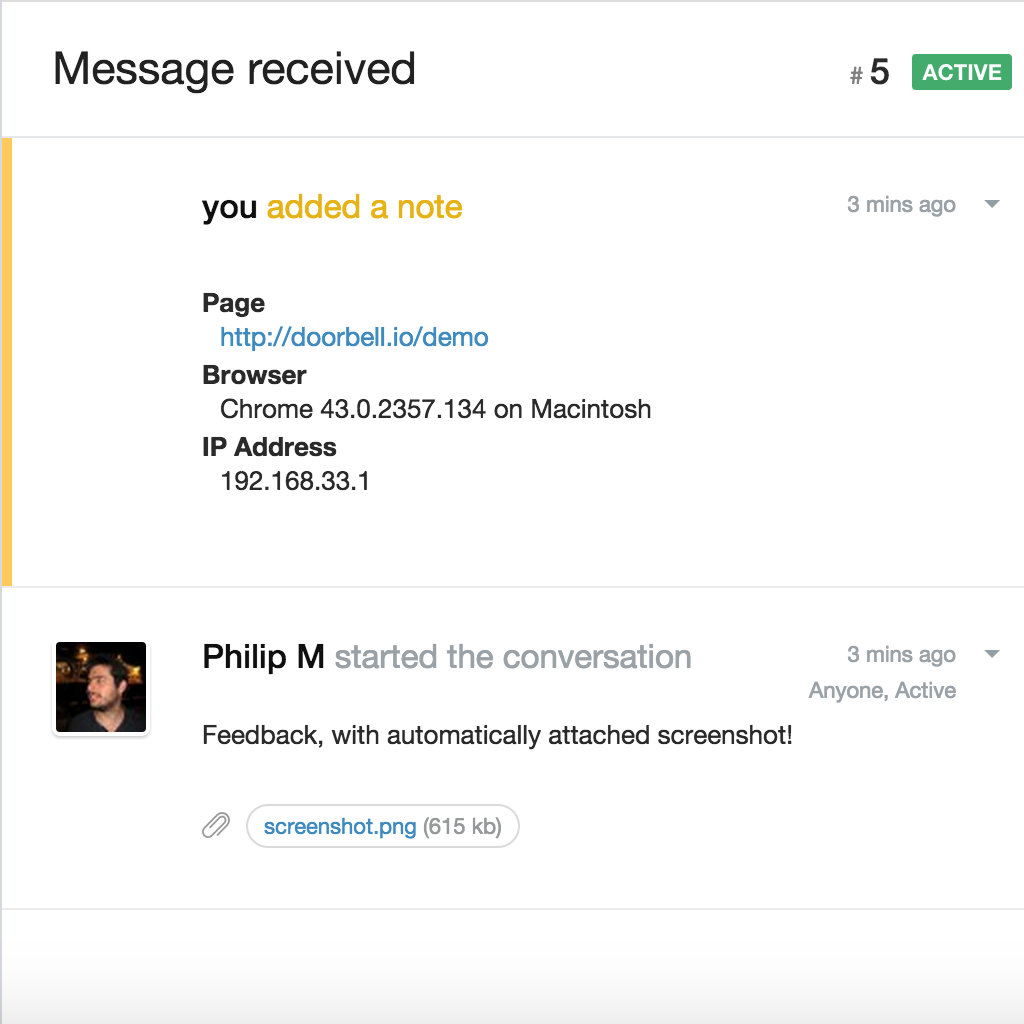Open Philip M's avatar photo
1024x1024 pixels.
click(x=101, y=687)
